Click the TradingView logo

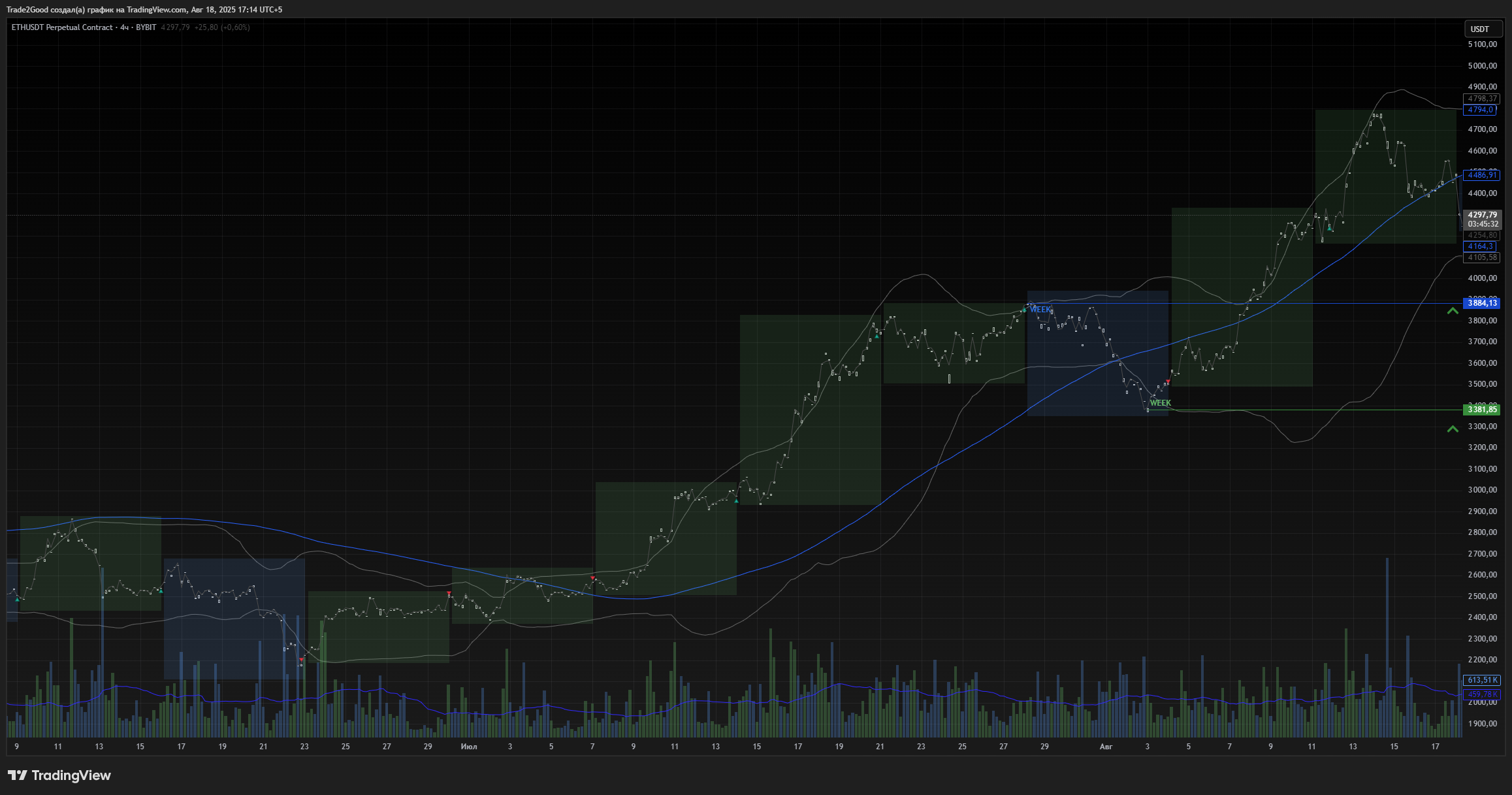pyautogui.click(x=59, y=775)
